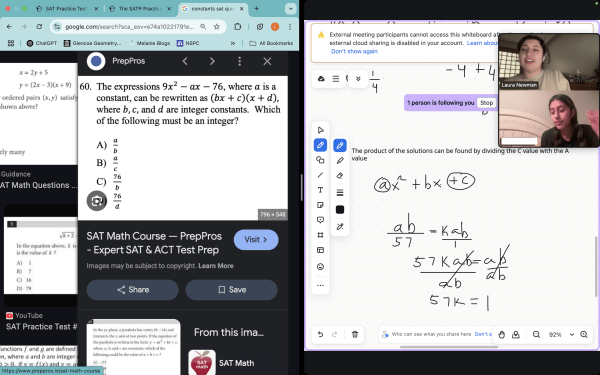Save the PrepPros image
This screenshot has width=600, height=375.
pyautogui.click(x=232, y=290)
